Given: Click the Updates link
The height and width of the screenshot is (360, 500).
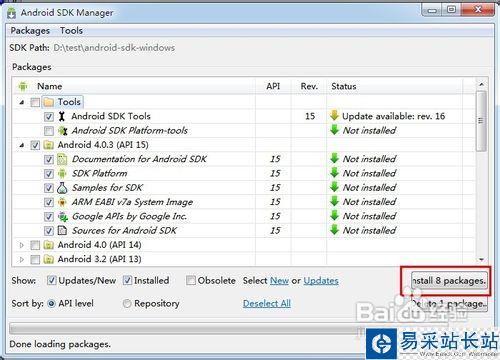Looking at the screenshot, I should [x=321, y=281].
